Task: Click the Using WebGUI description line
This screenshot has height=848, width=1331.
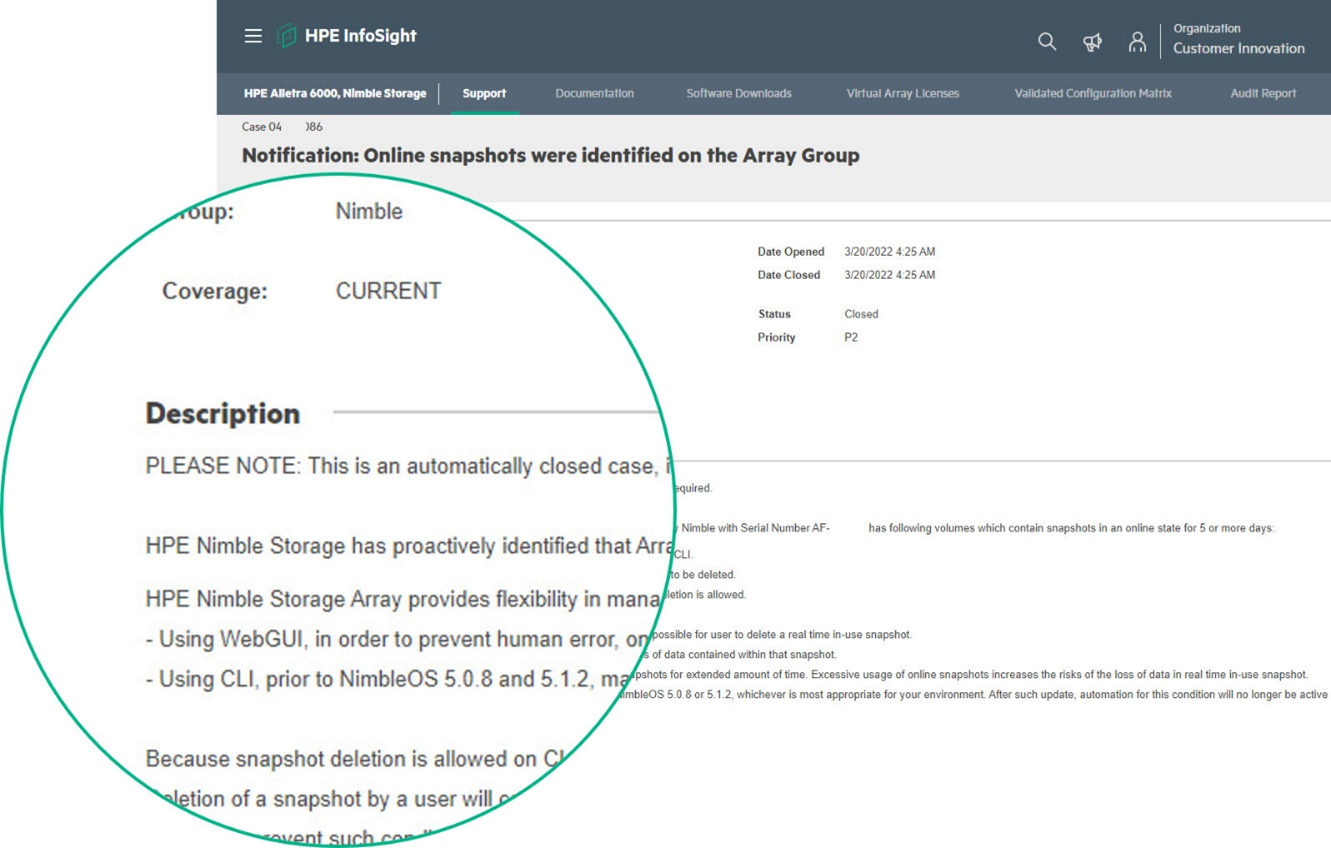Action: pyautogui.click(x=397, y=638)
